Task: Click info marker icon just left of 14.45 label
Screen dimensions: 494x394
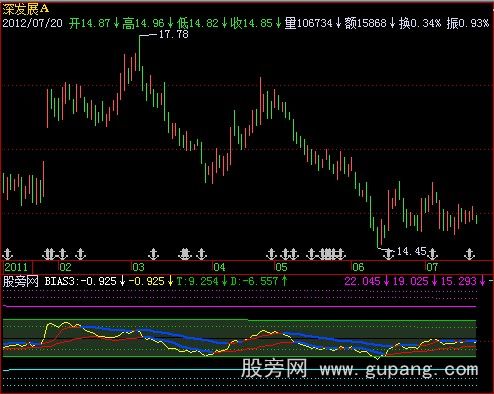Action: (388, 254)
